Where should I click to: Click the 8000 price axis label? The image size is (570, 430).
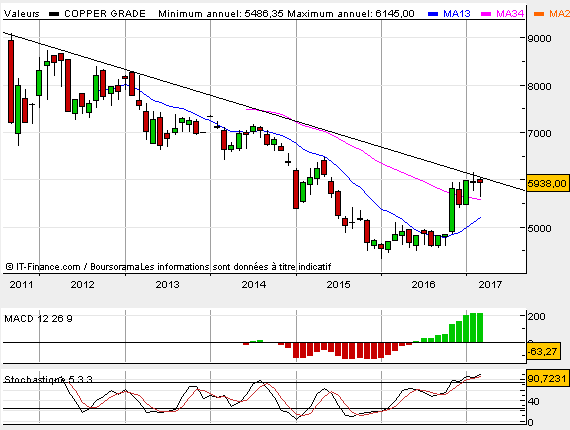click(x=539, y=87)
